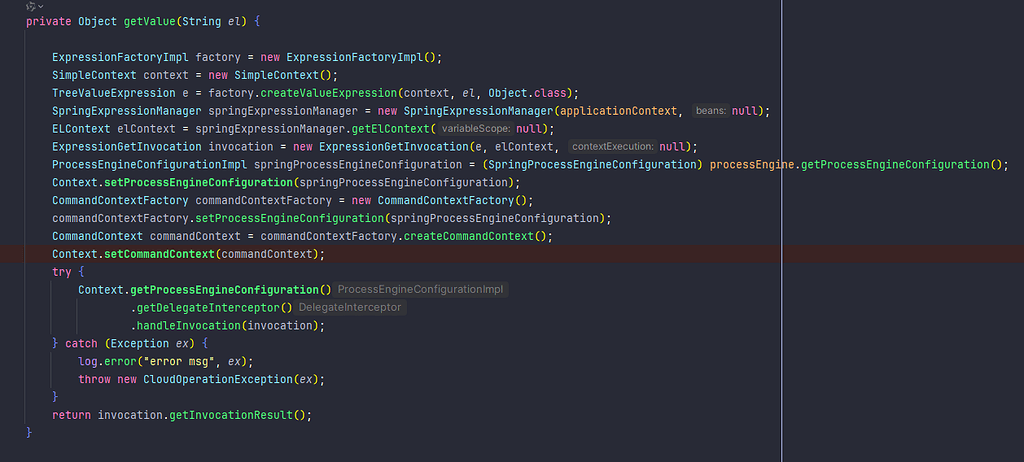Click the 'try' keyword
Image resolution: width=1024 pixels, height=462 pixels.
[x=62, y=272]
